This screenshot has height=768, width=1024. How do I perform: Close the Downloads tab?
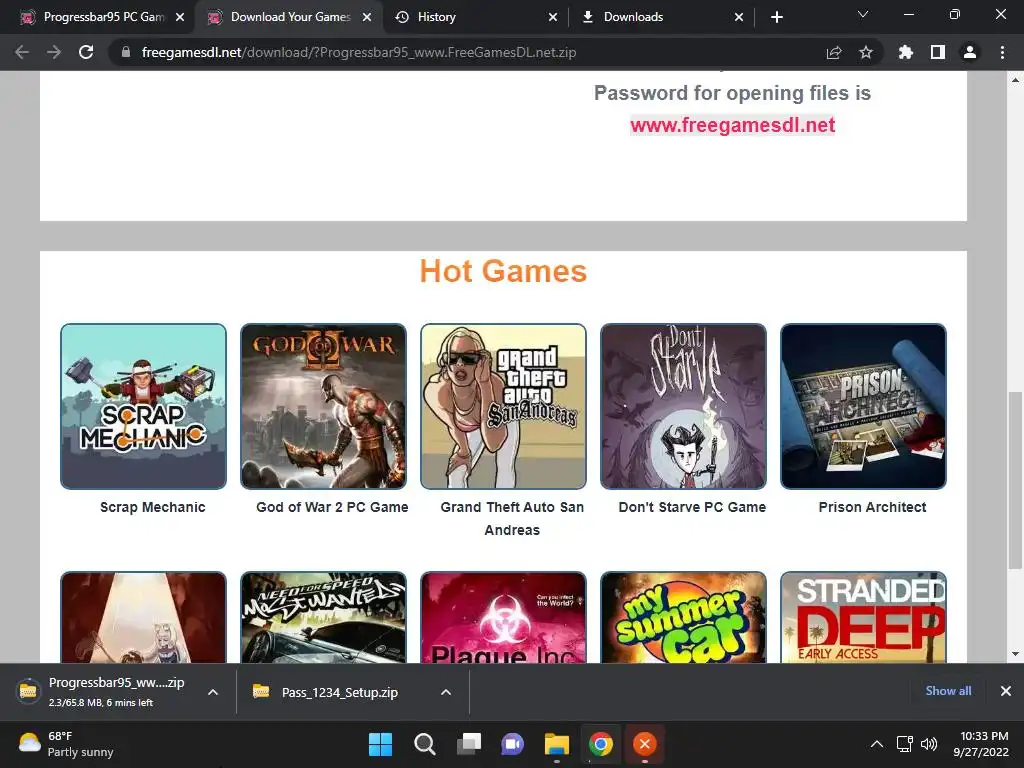[x=739, y=17]
